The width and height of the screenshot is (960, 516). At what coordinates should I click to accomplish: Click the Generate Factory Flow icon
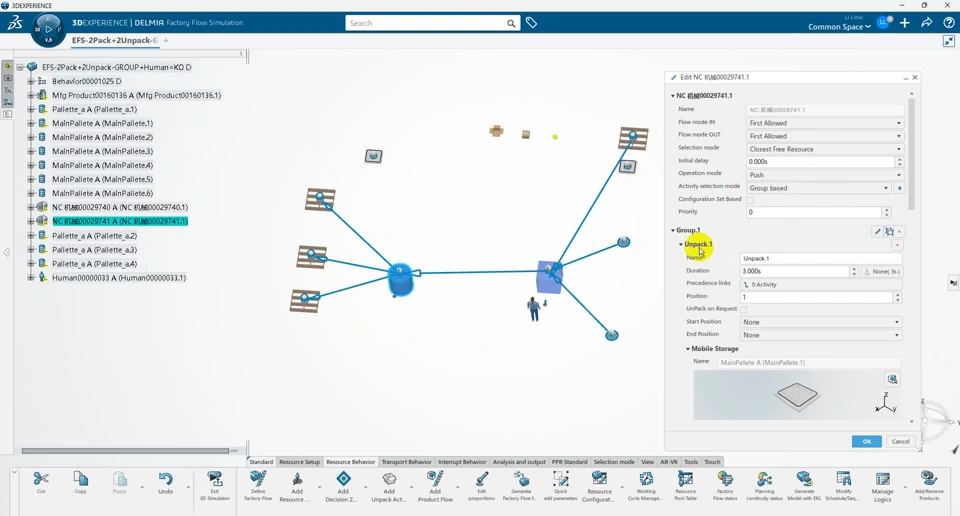click(521, 479)
